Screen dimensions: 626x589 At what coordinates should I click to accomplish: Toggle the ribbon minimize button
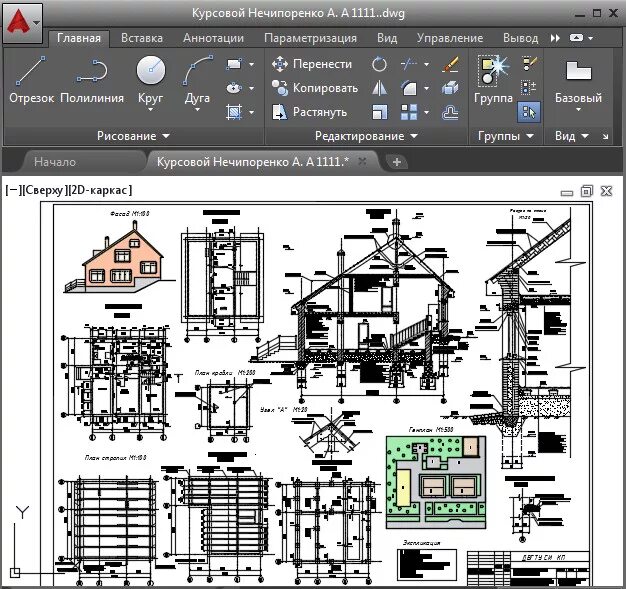coord(581,38)
